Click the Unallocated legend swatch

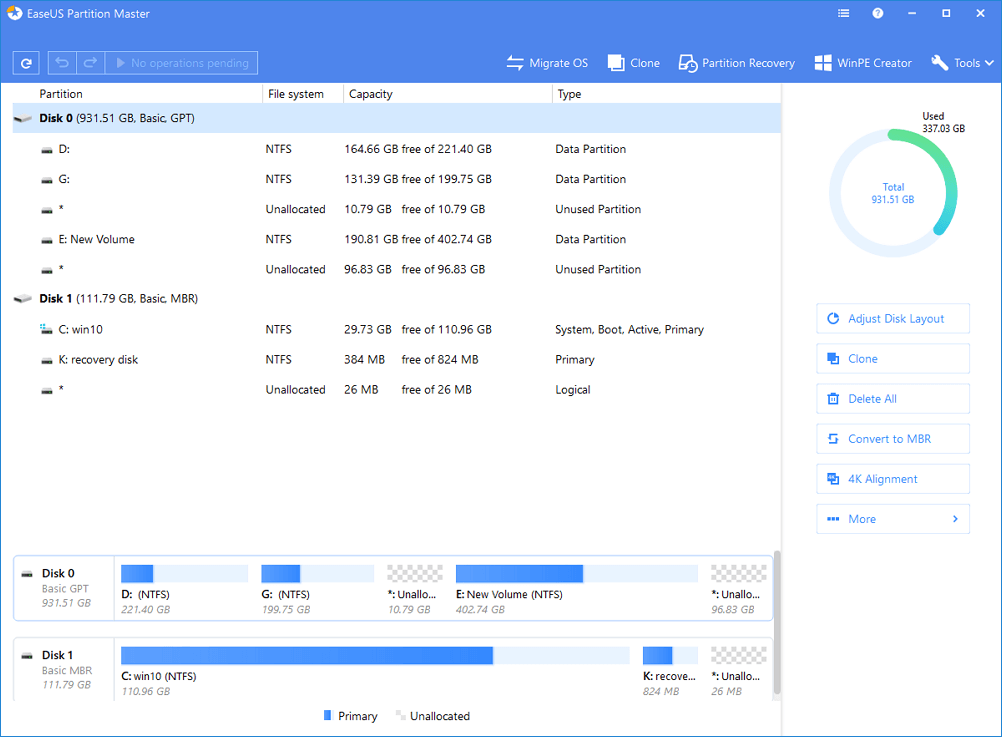[x=401, y=715]
